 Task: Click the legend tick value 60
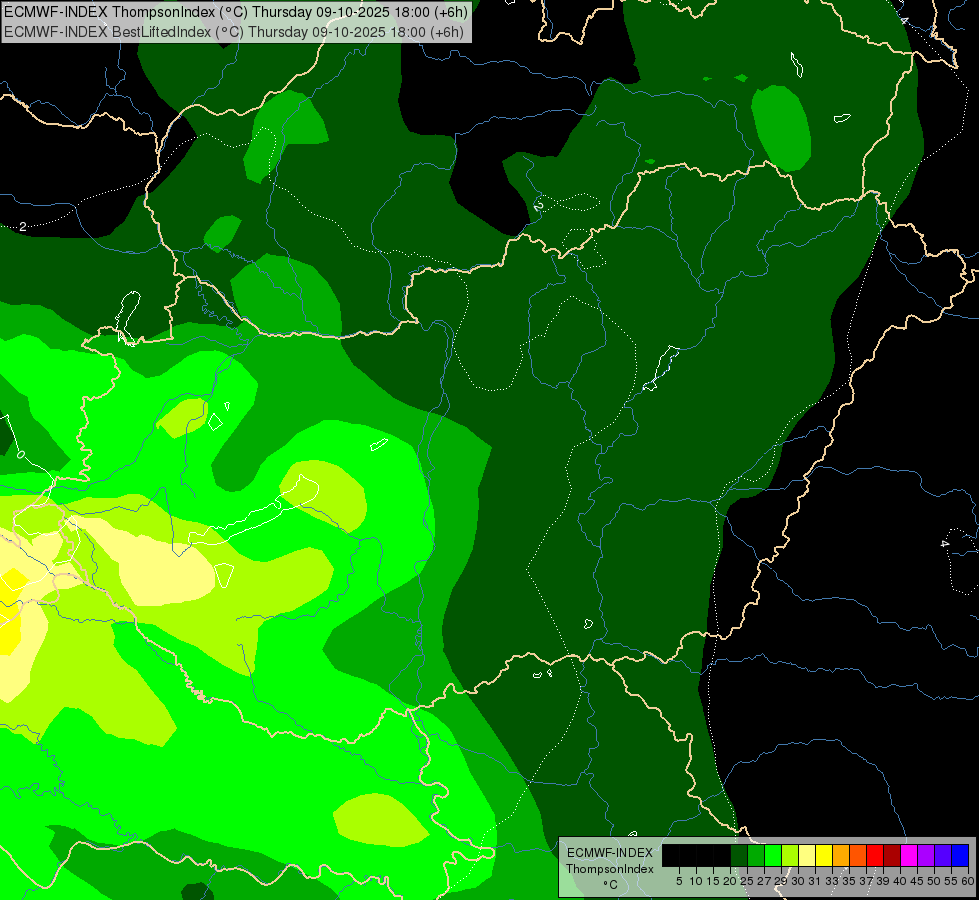(968, 881)
